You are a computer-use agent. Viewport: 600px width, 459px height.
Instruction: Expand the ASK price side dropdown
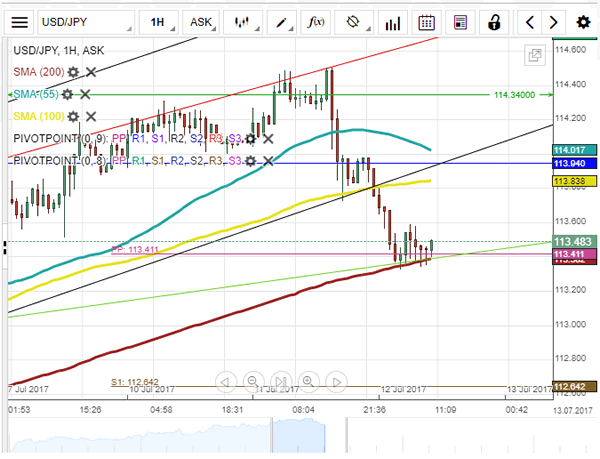[x=201, y=21]
